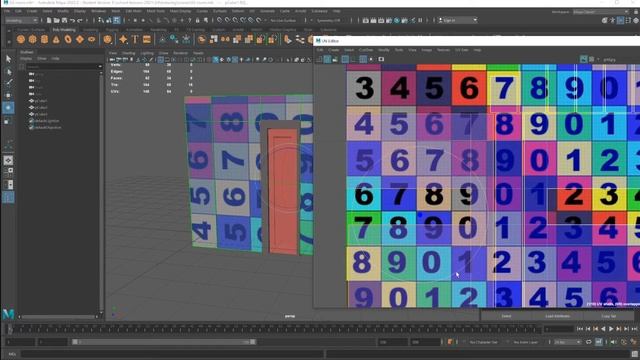Image resolution: width=640 pixels, height=360 pixels.
Task: Open the No Character Set dropdown
Action: (x=484, y=342)
